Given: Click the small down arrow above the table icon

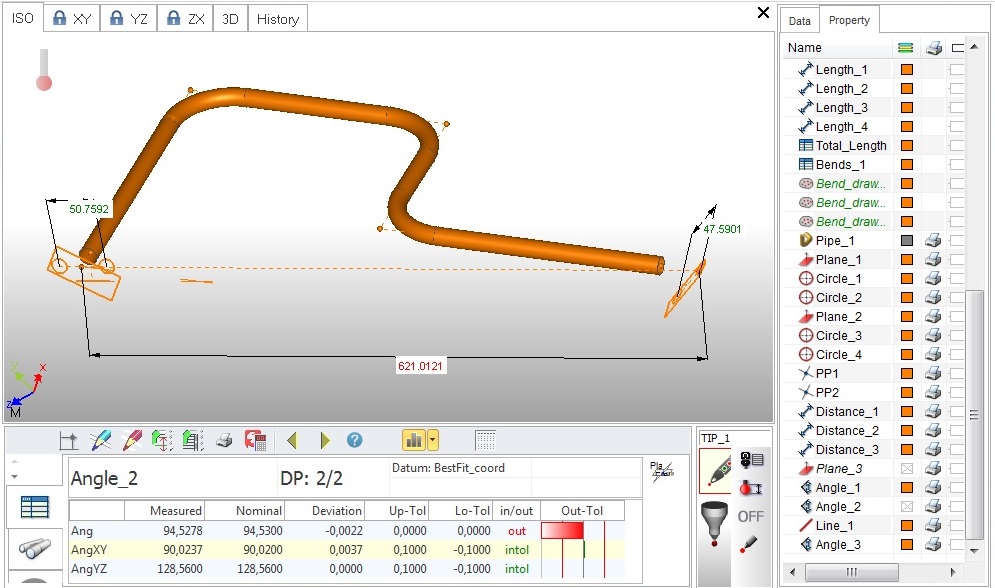Looking at the screenshot, I should tap(14, 475).
